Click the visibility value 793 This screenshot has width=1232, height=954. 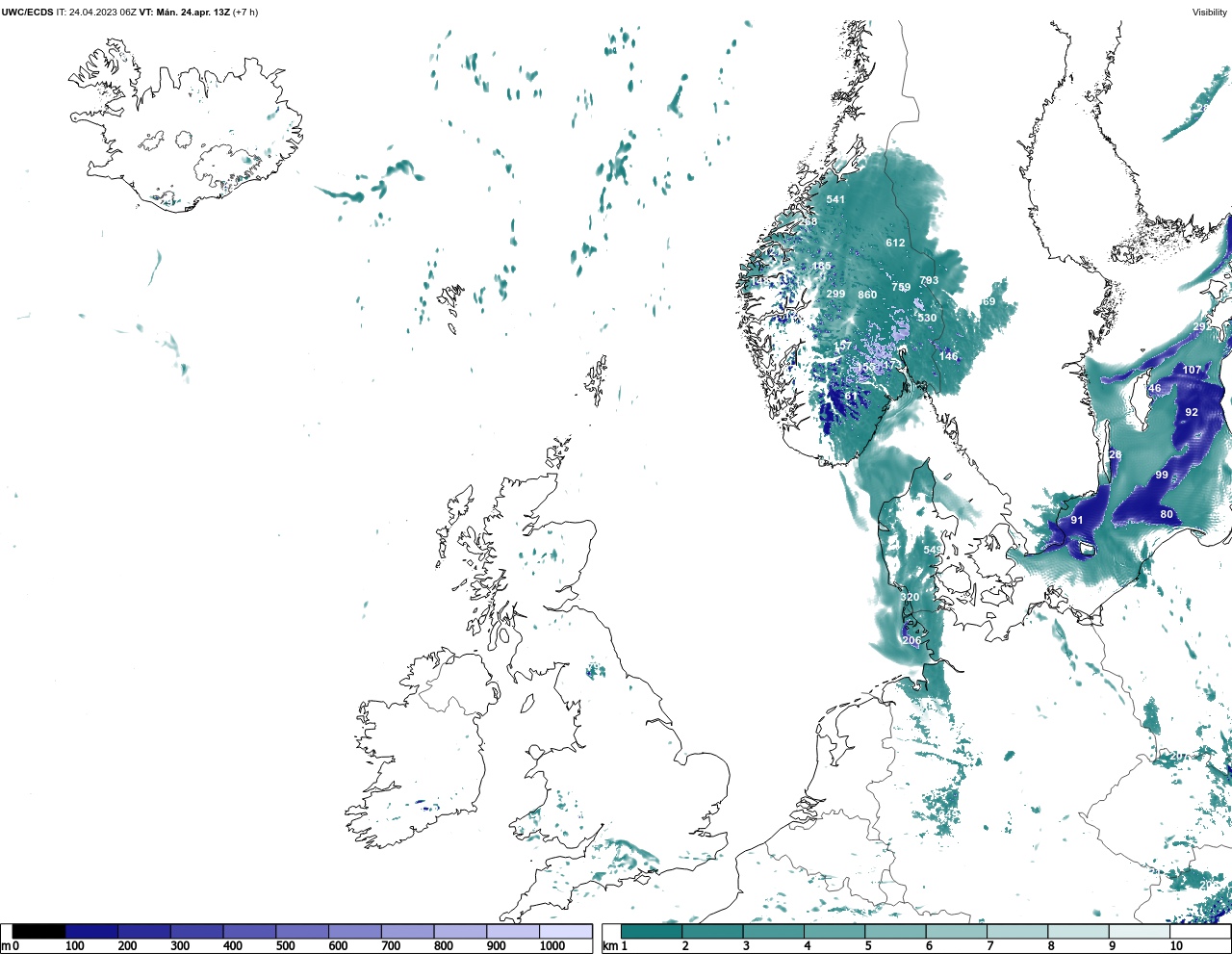pyautogui.click(x=929, y=281)
